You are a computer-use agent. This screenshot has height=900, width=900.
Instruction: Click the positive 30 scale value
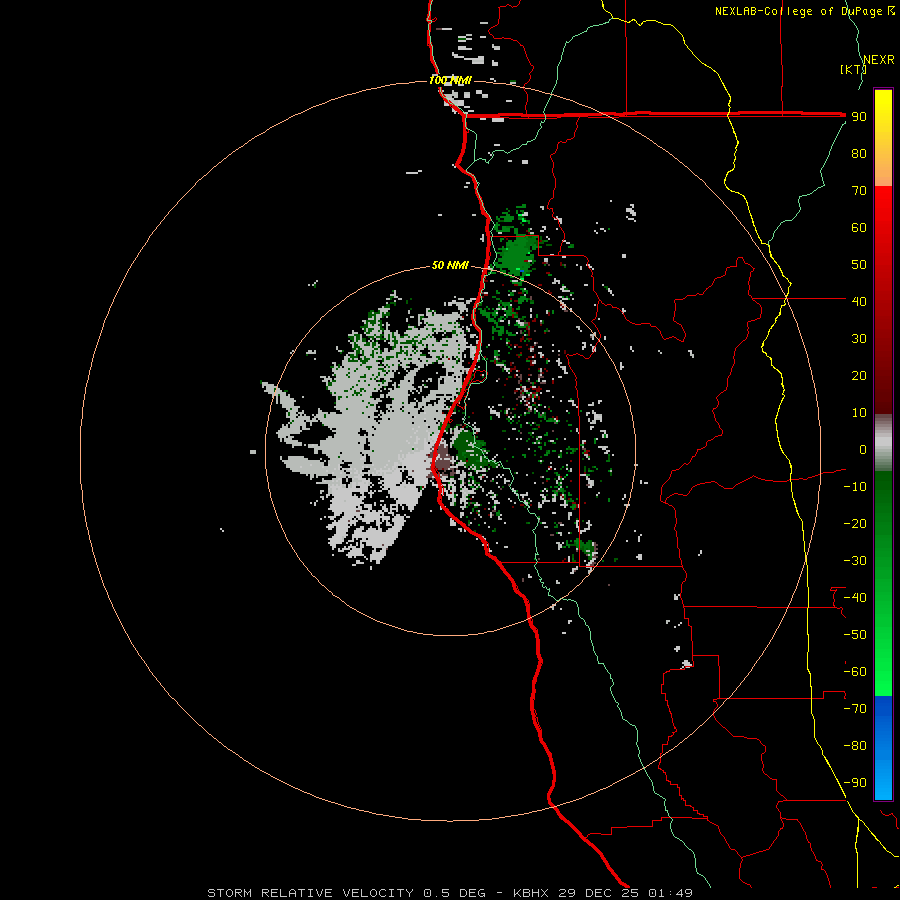pyautogui.click(x=859, y=339)
